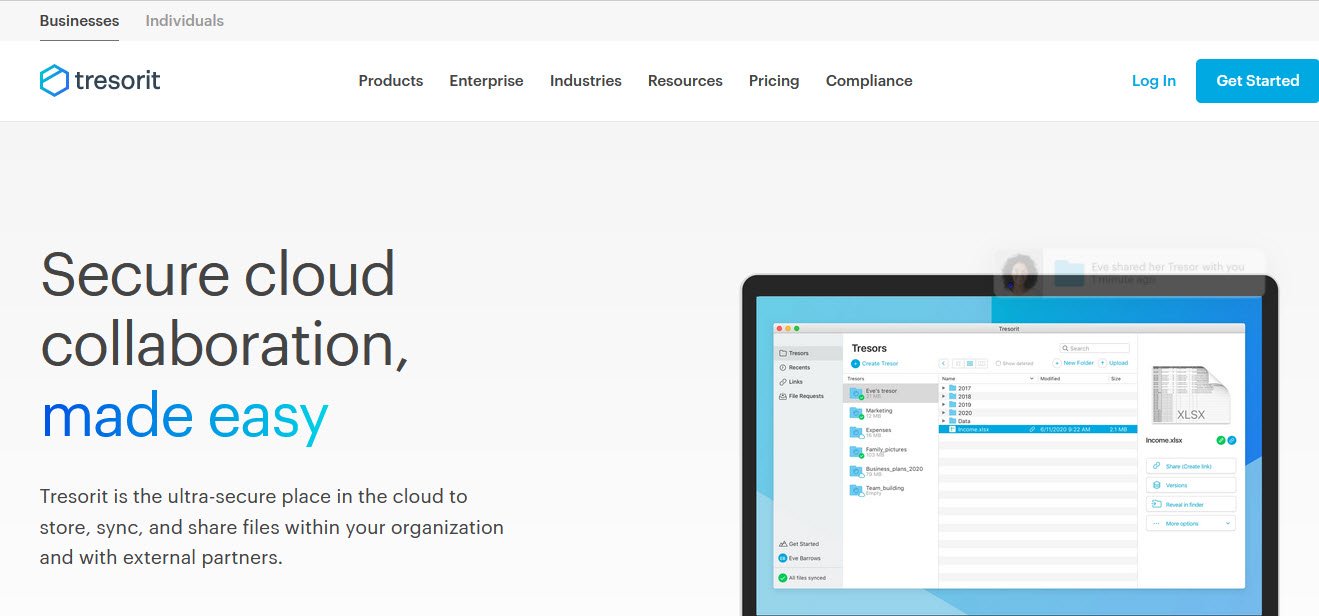Select the Marketing tresor folder icon
The height and width of the screenshot is (616, 1319).
(x=856, y=413)
